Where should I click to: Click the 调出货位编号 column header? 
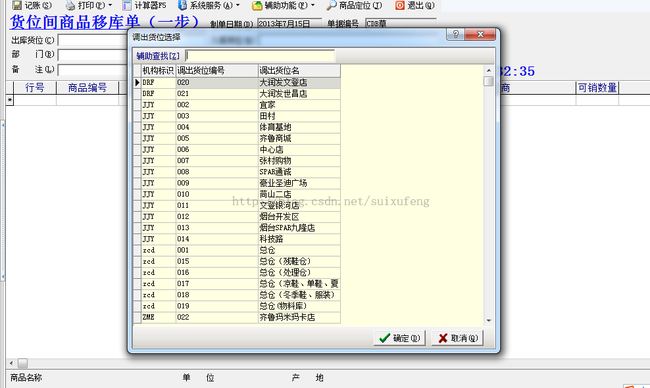click(217, 70)
